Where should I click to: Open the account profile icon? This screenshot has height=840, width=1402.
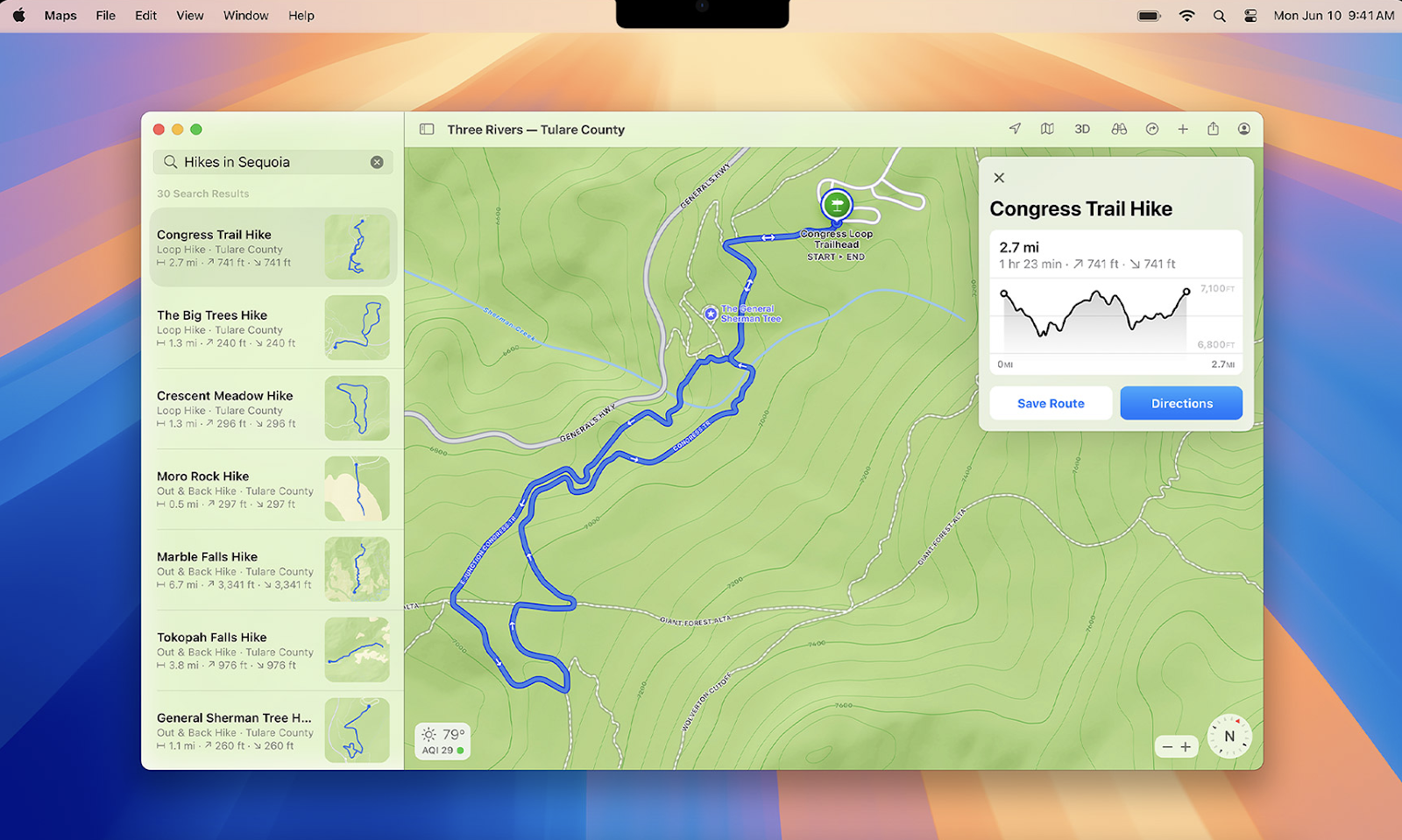coord(1243,129)
